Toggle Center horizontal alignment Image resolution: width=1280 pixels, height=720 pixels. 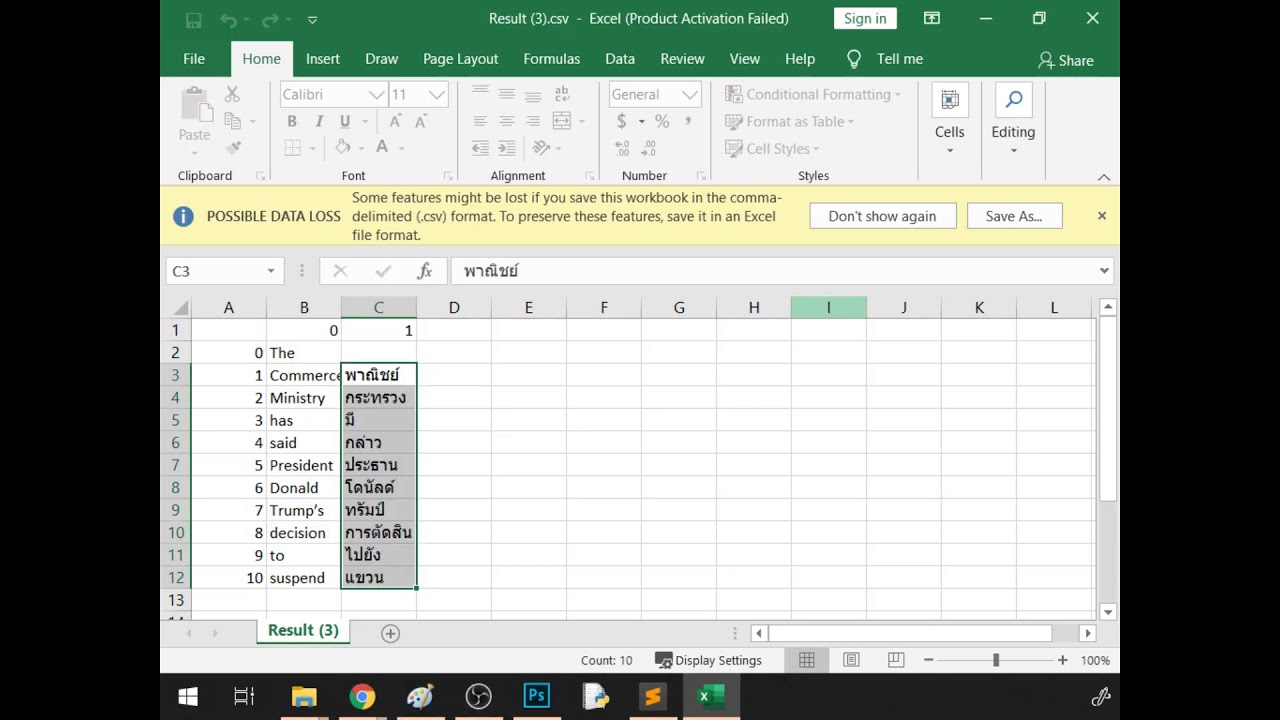tap(507, 121)
